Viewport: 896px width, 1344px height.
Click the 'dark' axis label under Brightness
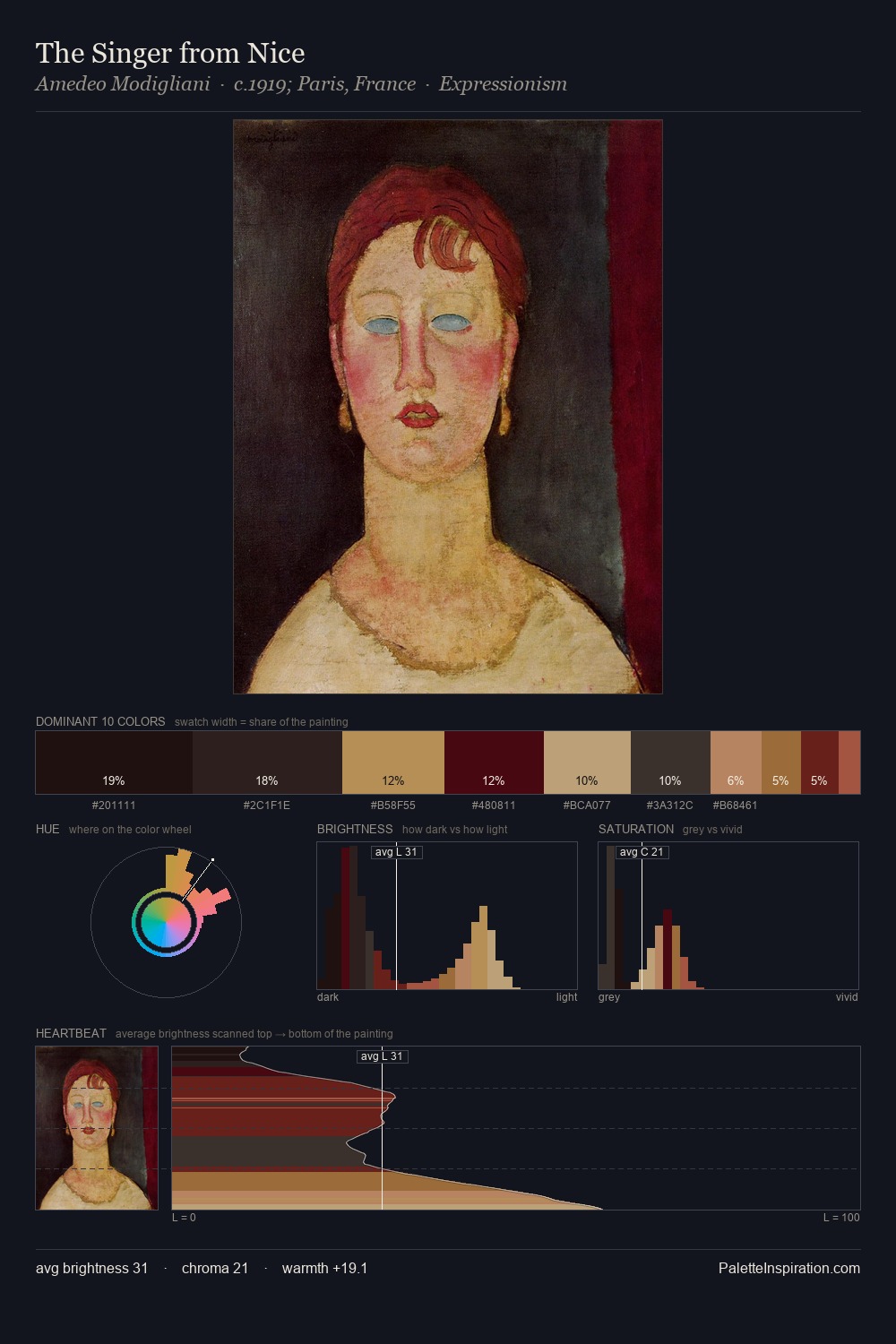328,997
